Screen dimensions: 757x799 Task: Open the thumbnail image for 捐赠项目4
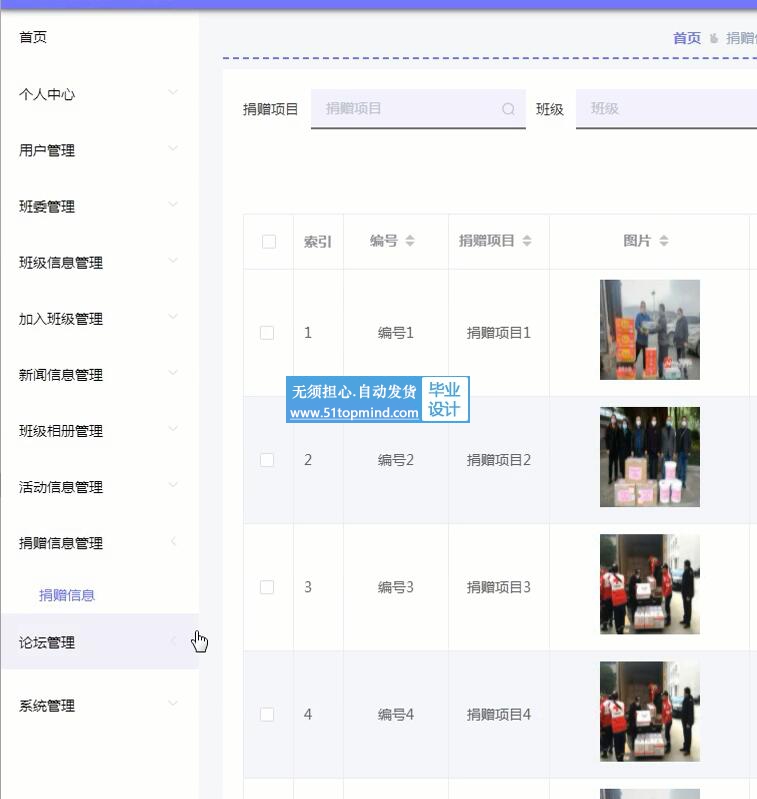(650, 711)
